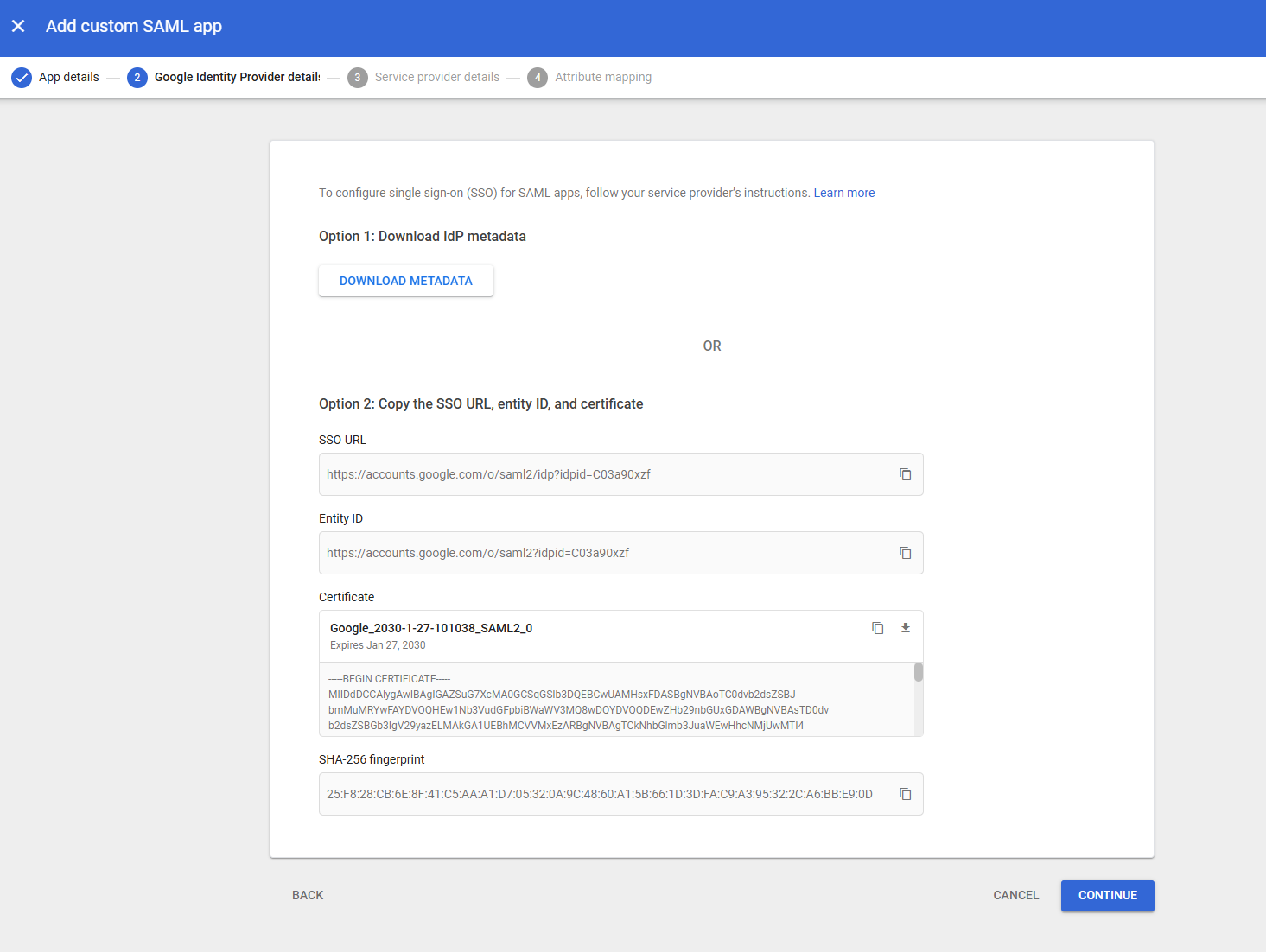Viewport: 1266px width, 952px height.
Task: Copy the Entity ID value
Action: [x=905, y=553]
